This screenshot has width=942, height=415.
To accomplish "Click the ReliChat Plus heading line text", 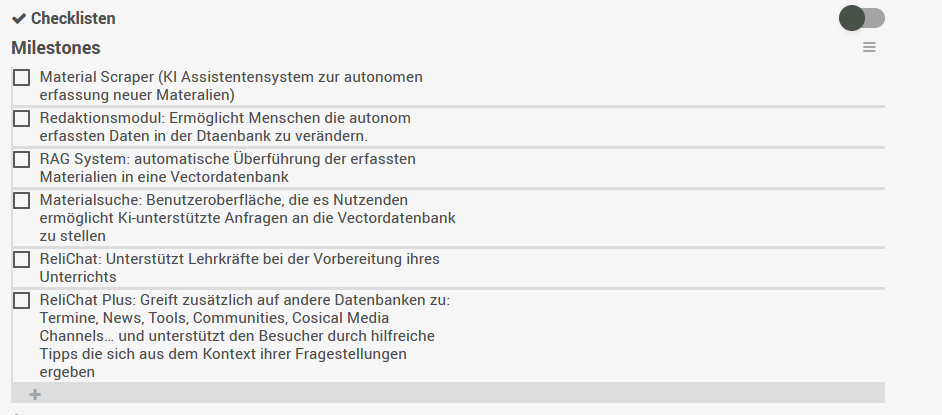I will coord(245,300).
